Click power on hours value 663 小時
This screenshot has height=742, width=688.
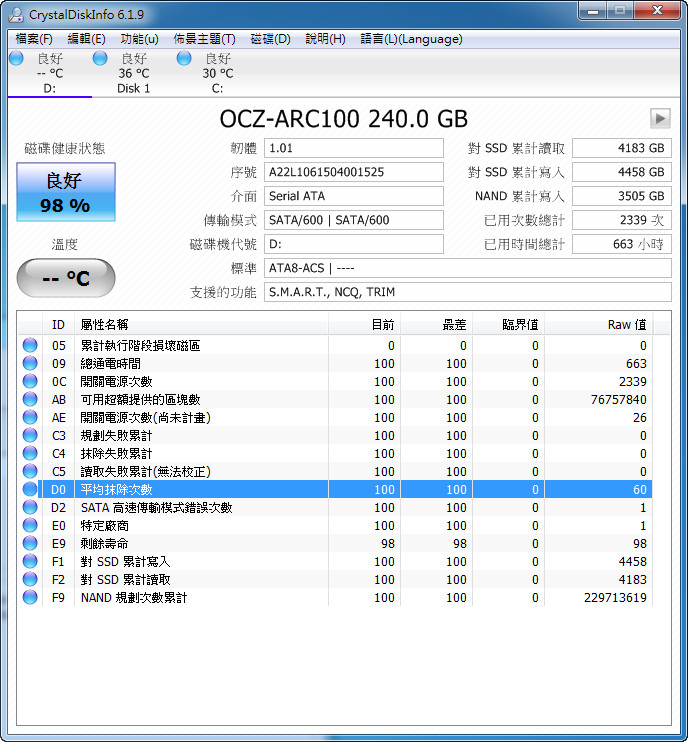point(622,244)
